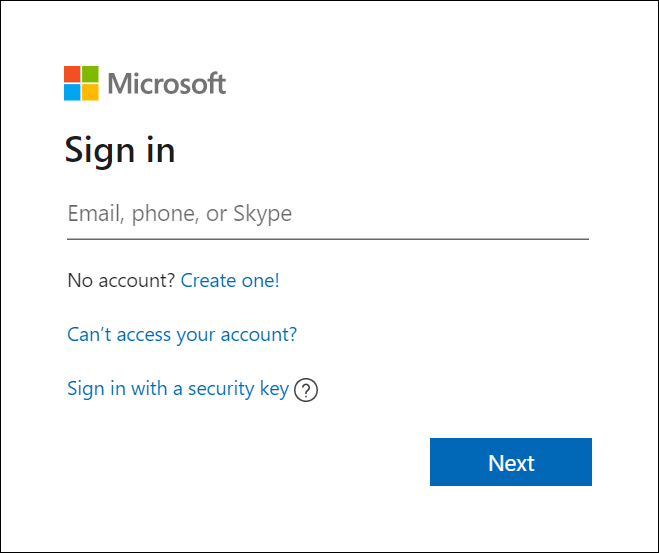The height and width of the screenshot is (553, 659).
Task: Click the yellow square in Microsoft logo
Action: point(90,92)
